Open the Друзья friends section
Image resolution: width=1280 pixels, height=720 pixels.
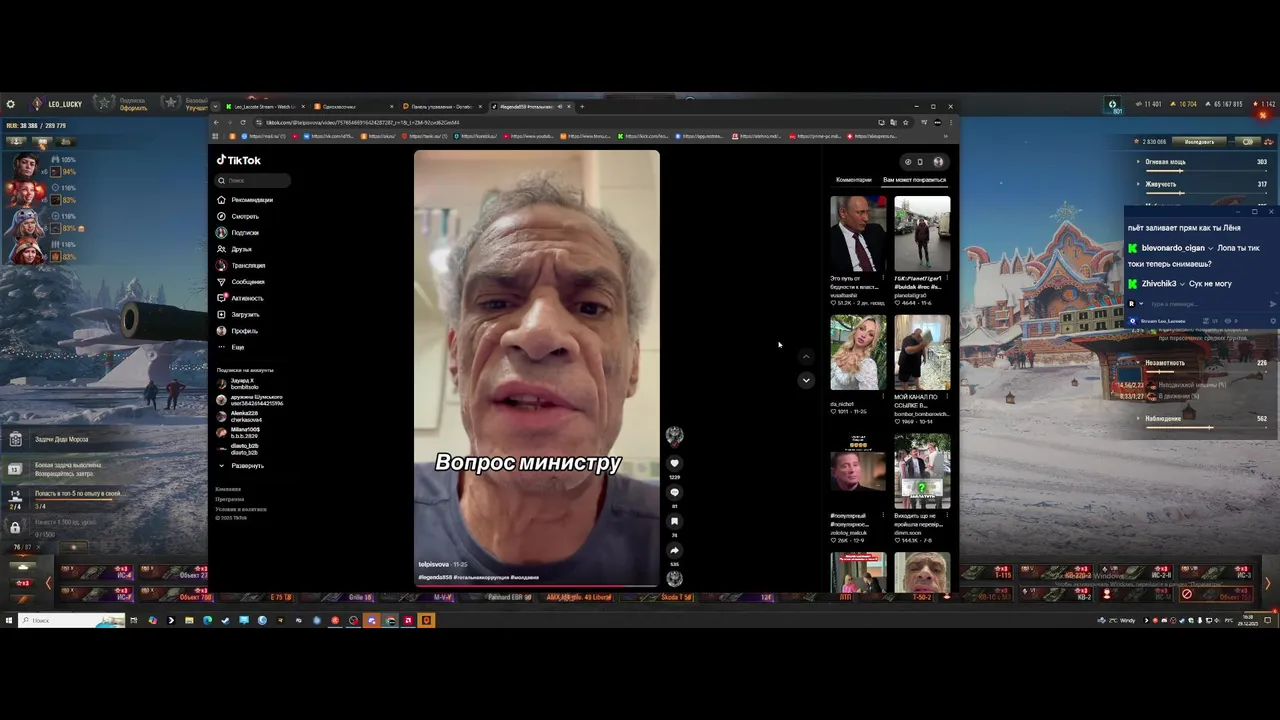(235, 249)
